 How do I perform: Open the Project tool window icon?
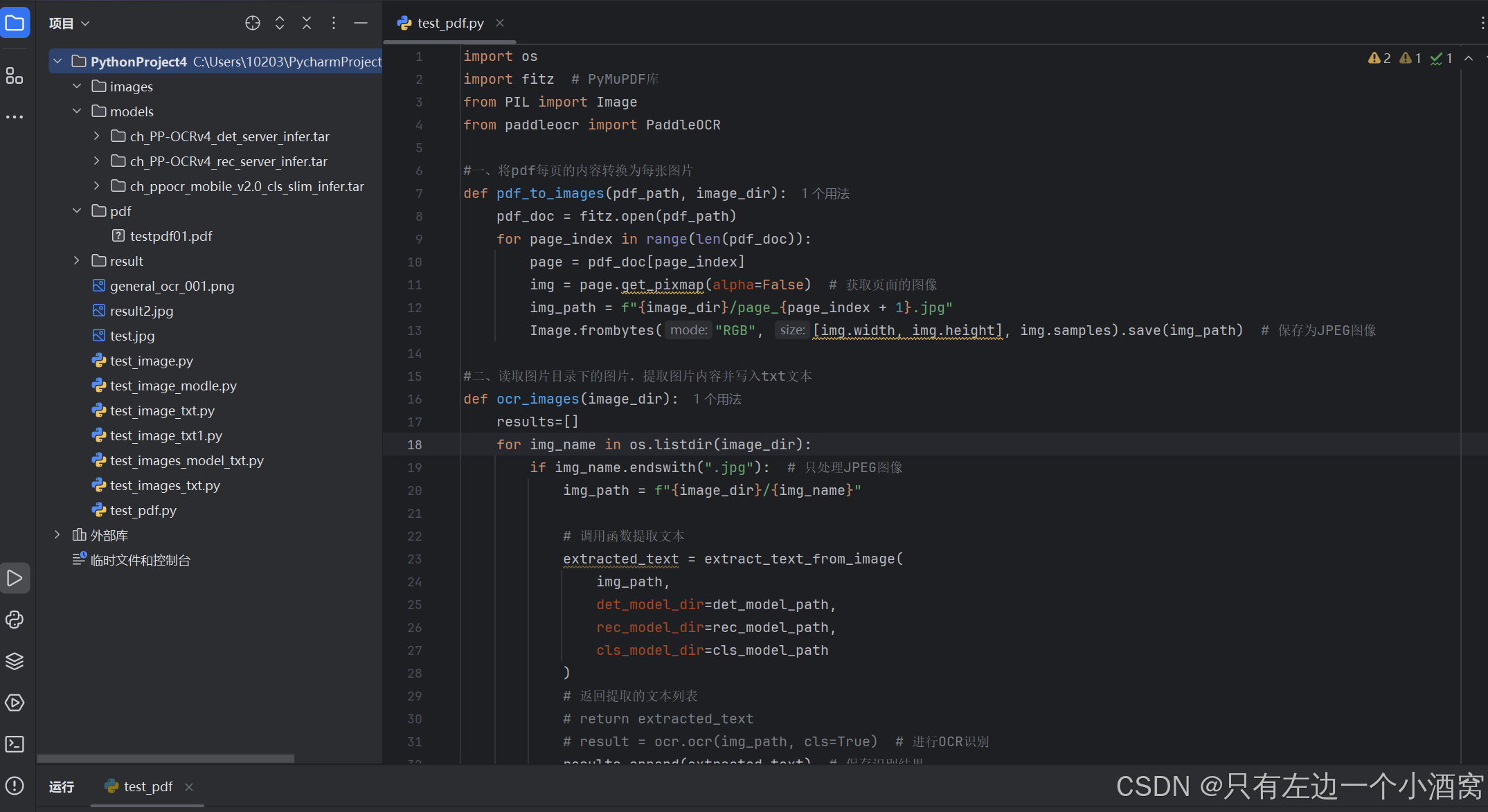click(x=15, y=23)
